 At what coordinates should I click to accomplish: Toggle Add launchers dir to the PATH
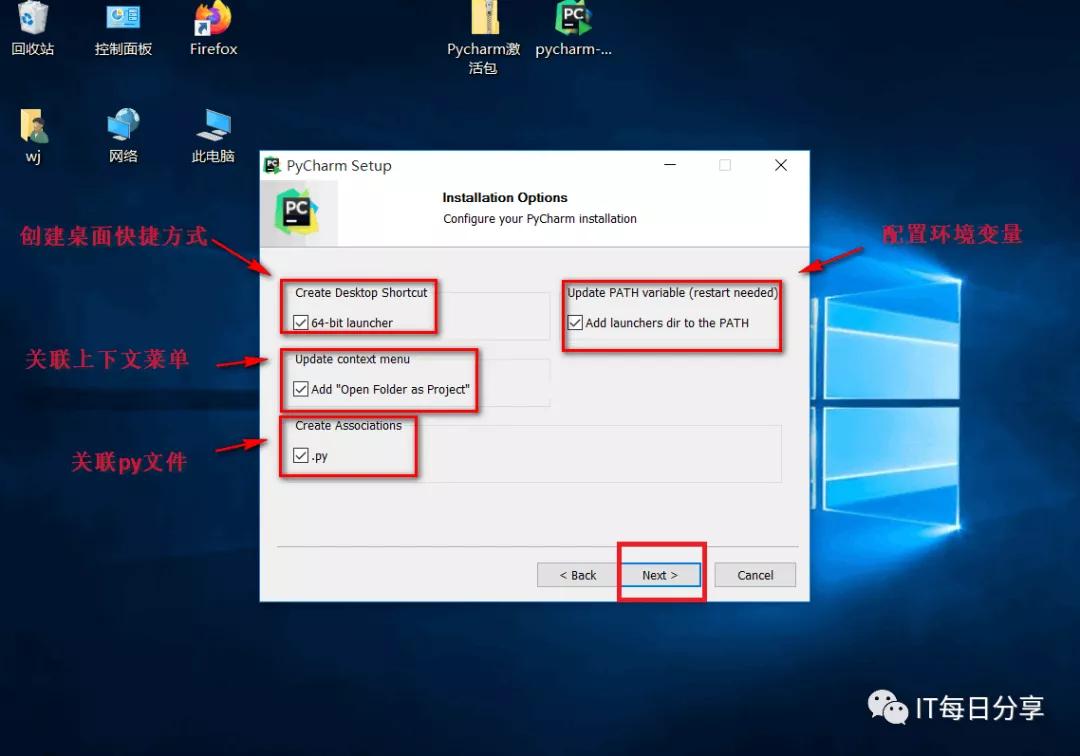(575, 322)
